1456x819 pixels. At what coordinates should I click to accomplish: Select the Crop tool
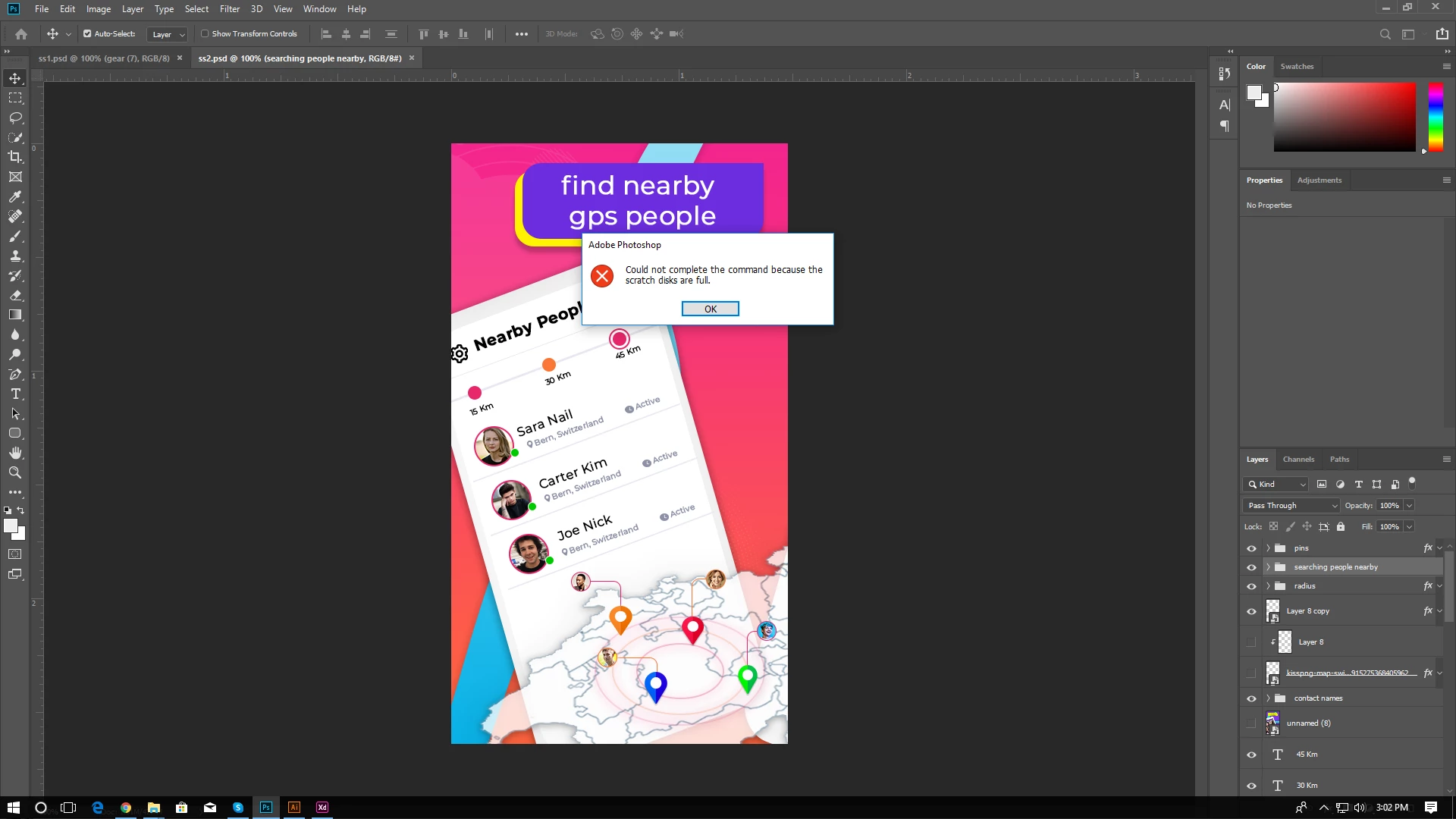click(15, 157)
